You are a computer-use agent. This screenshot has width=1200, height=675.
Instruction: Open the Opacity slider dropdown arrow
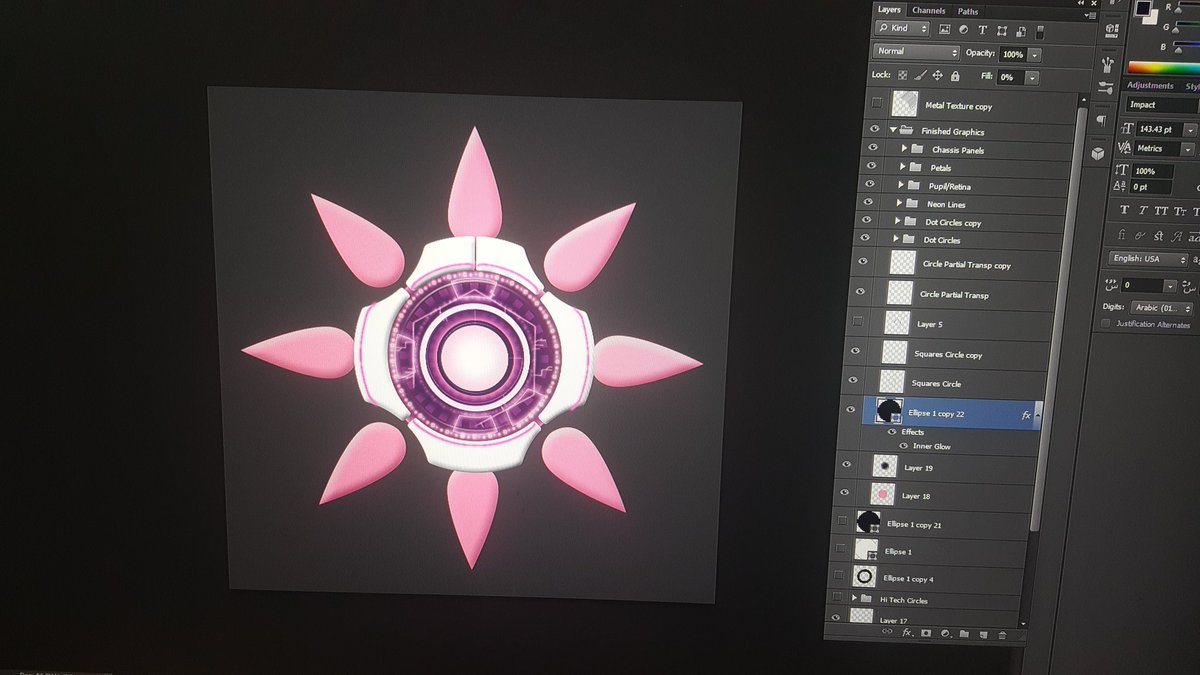(1034, 54)
